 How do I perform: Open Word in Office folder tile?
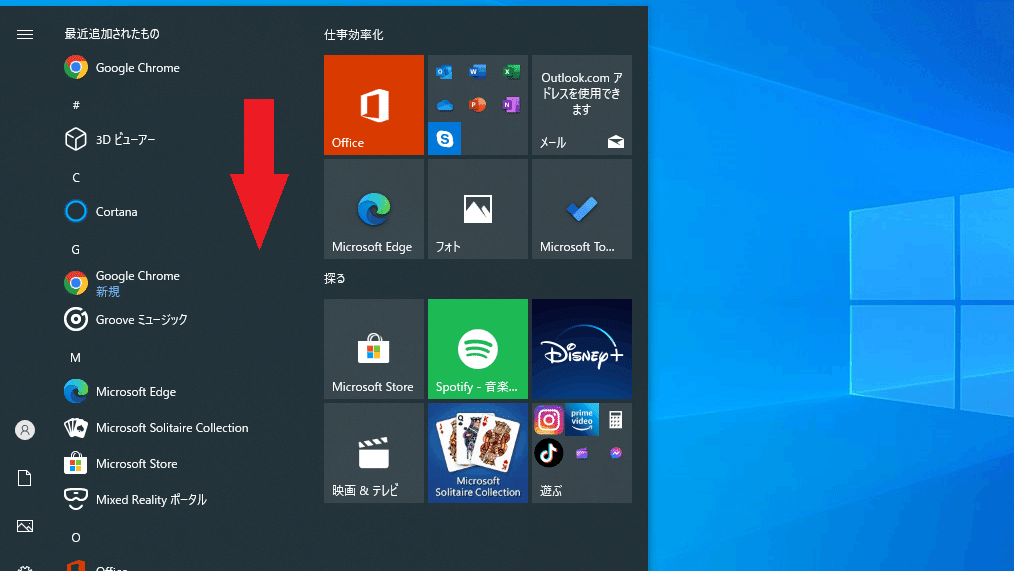[x=477, y=71]
